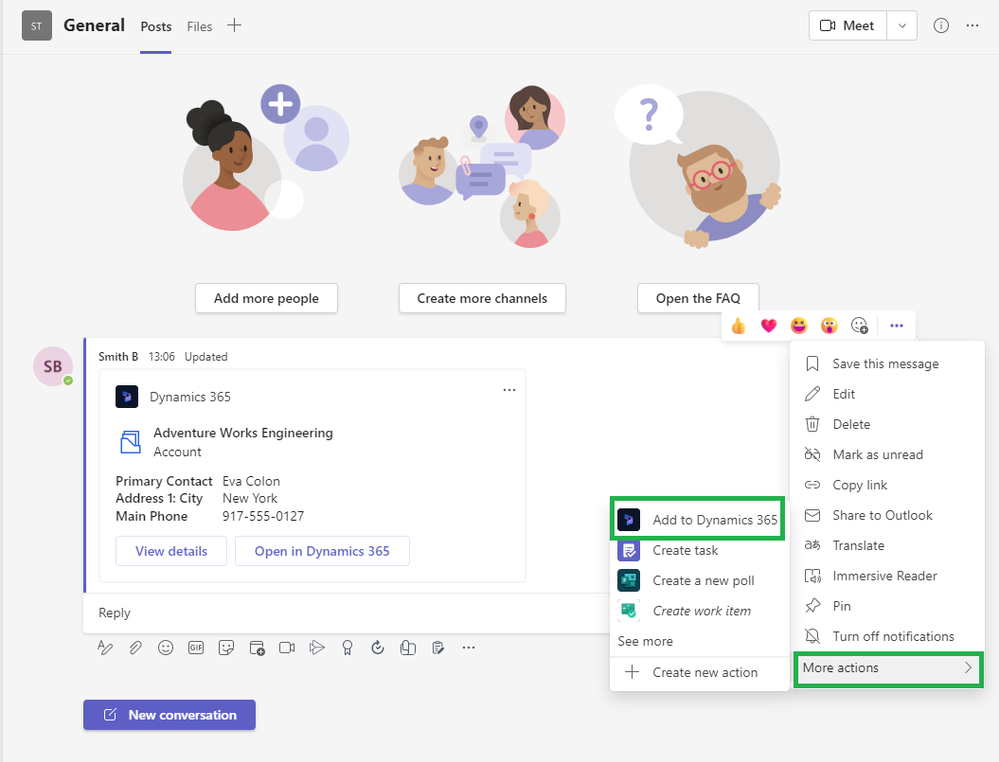The height and width of the screenshot is (762, 999).
Task: Choose Delete from the message menu
Action: [x=887, y=424]
